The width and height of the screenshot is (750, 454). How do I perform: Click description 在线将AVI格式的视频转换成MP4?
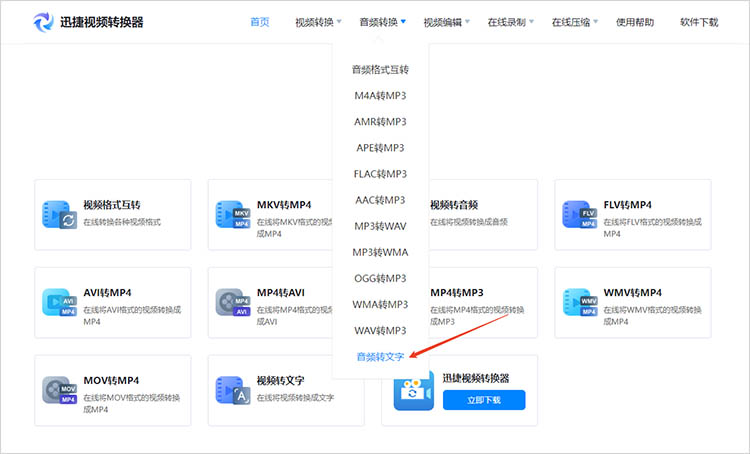click(132, 316)
